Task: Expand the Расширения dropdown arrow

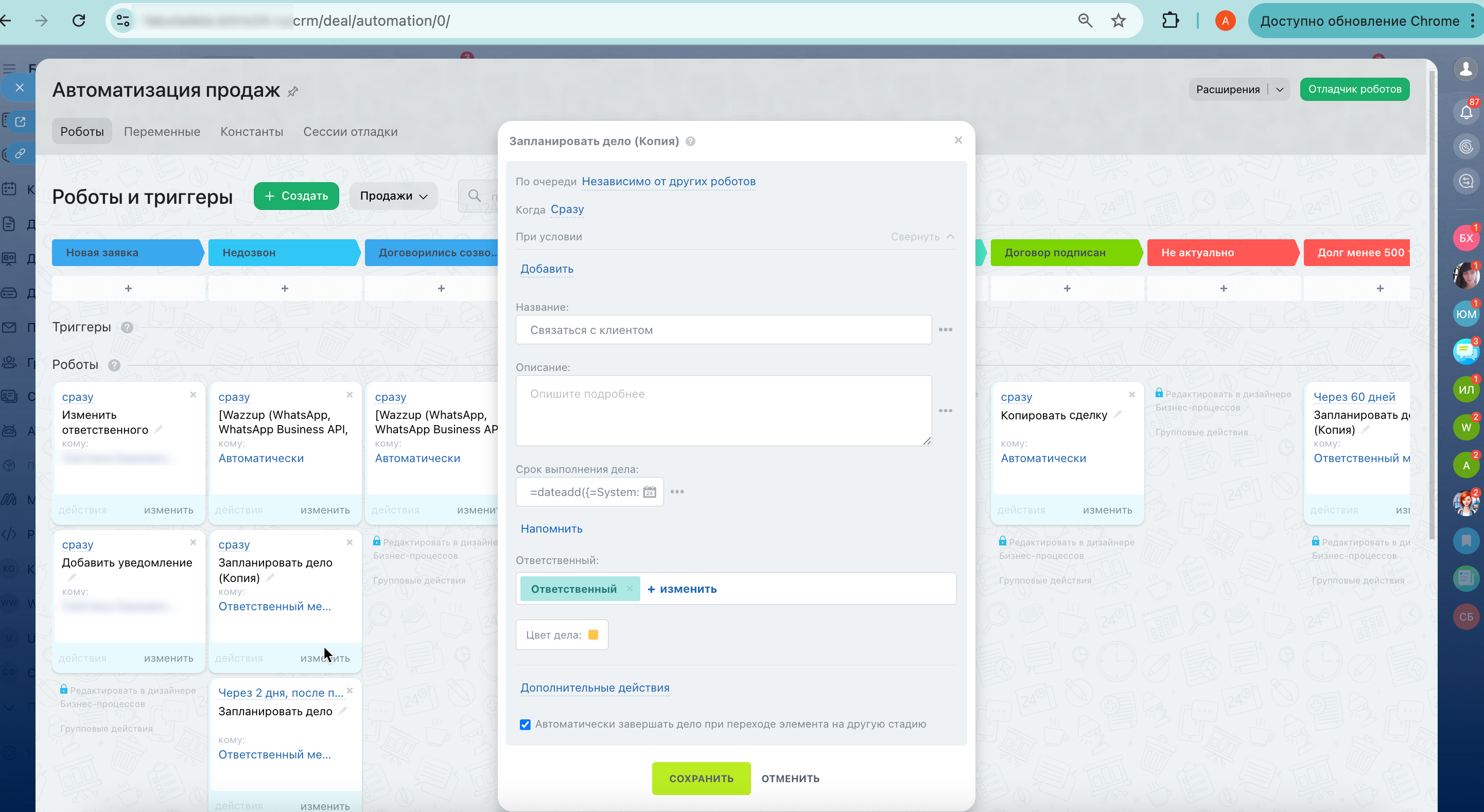Action: click(1280, 89)
